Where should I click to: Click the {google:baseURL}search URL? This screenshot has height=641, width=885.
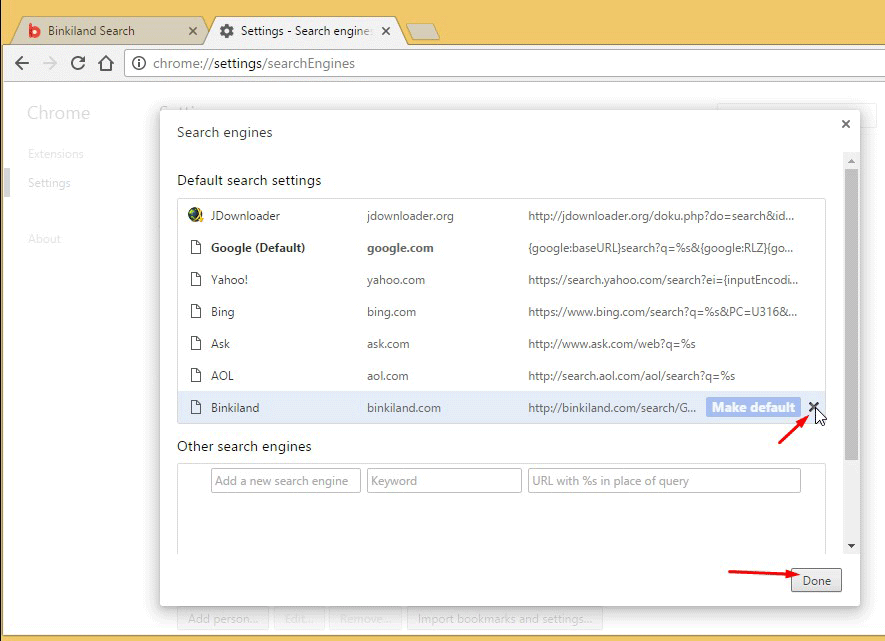[660, 248]
